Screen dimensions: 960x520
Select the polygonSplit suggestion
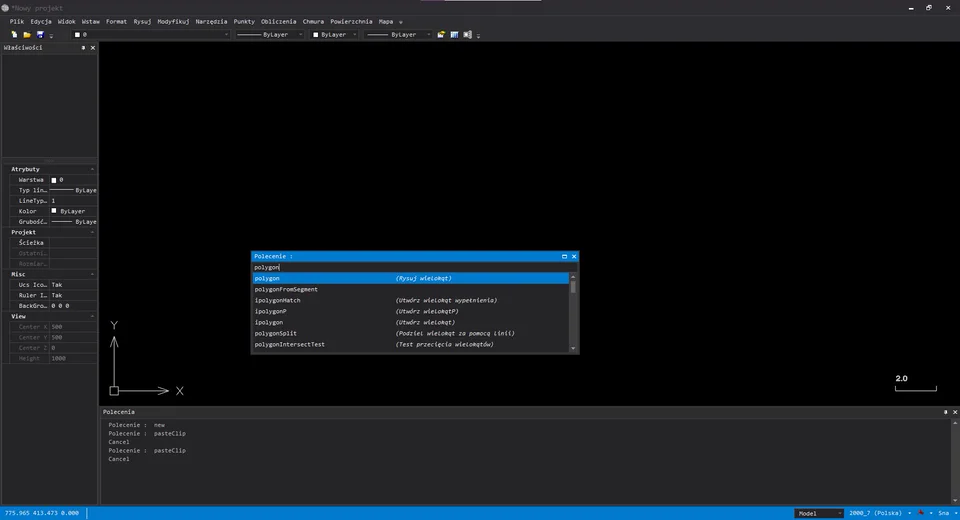(x=410, y=334)
